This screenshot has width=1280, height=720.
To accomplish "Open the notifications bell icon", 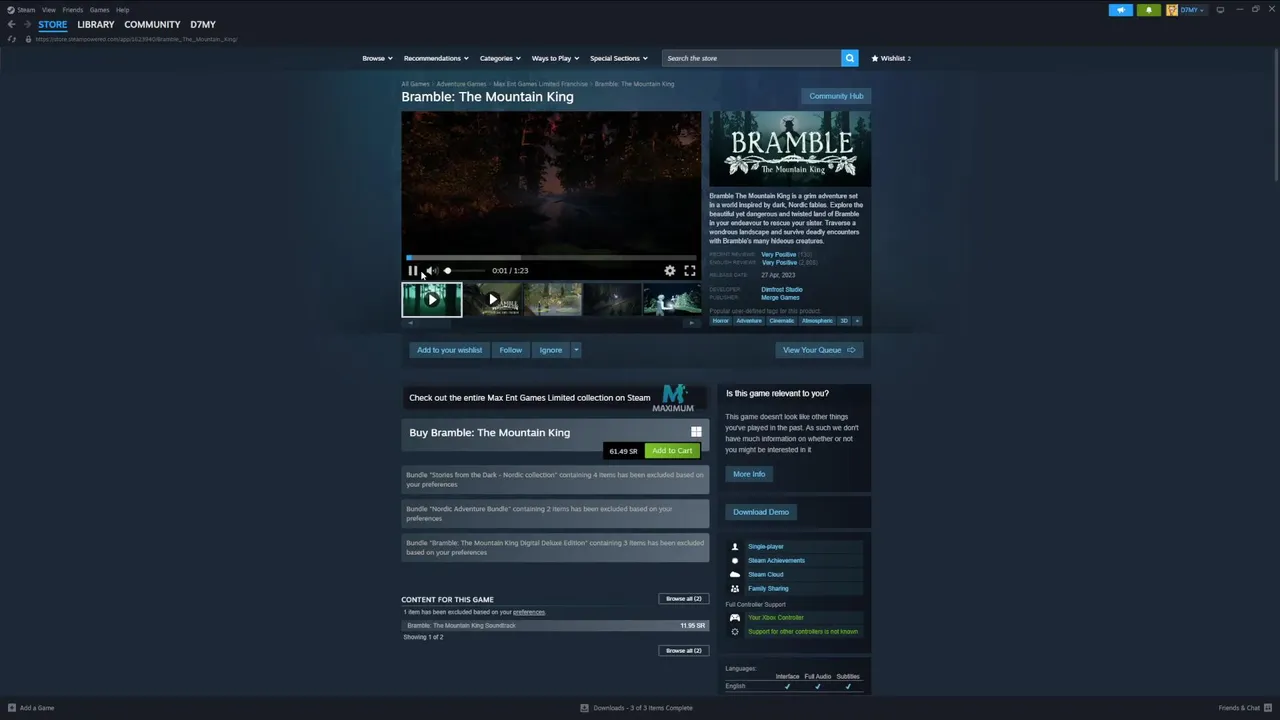I will (x=1148, y=10).
